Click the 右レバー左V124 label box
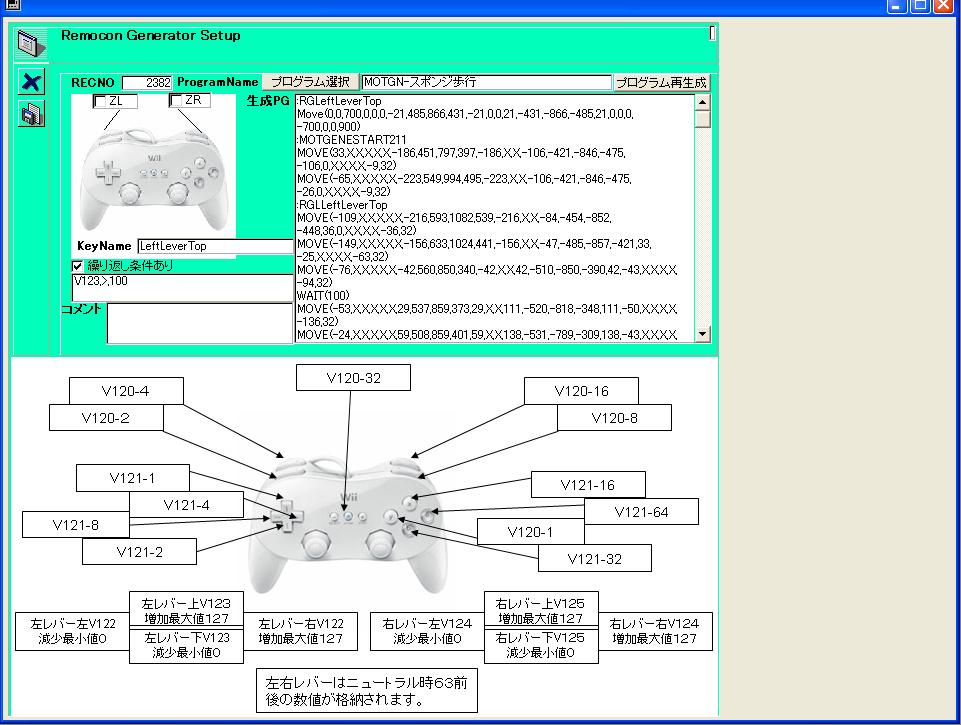961x725 pixels. pos(427,631)
